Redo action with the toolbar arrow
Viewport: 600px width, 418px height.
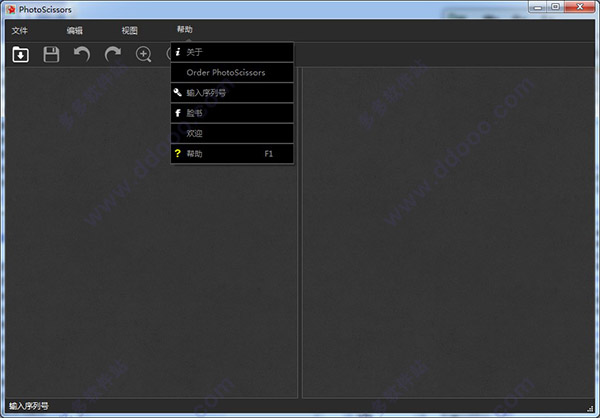[x=113, y=54]
